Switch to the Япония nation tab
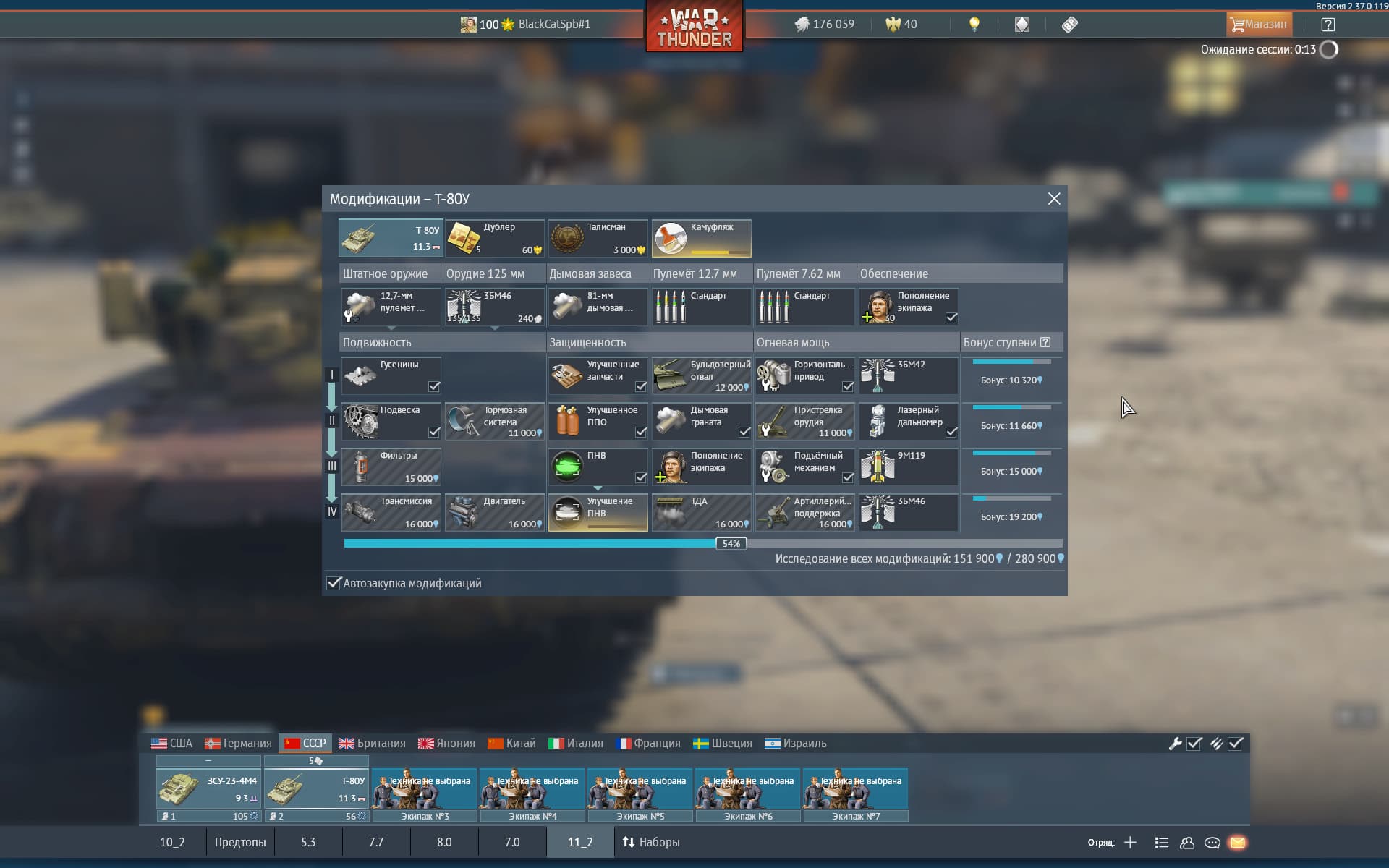 coord(446,744)
